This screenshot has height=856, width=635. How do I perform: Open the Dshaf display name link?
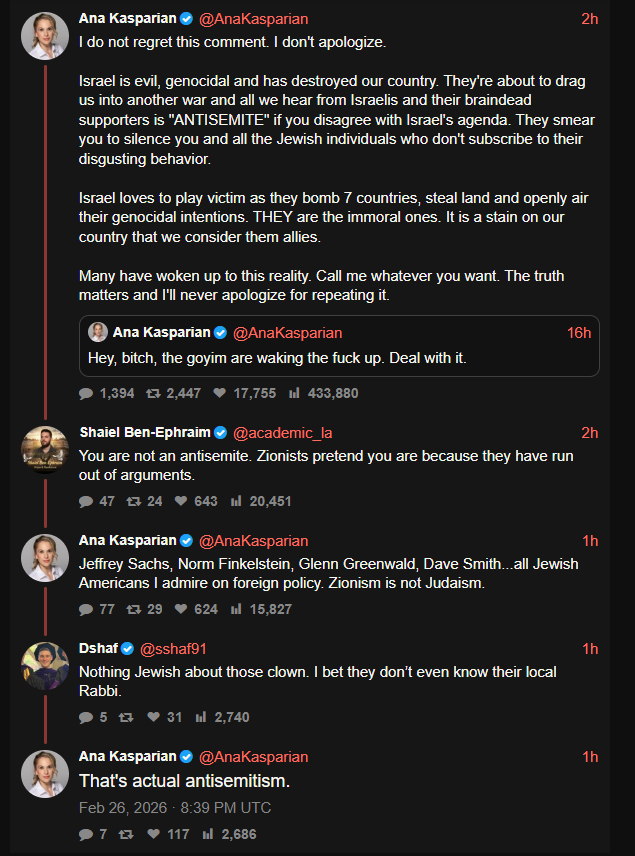97,649
